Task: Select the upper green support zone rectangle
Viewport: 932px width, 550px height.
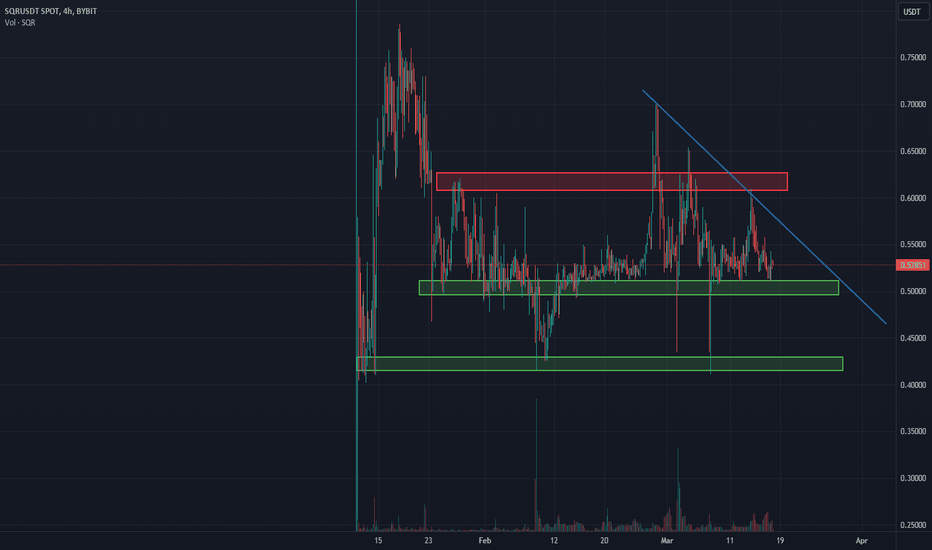Action: coord(628,288)
